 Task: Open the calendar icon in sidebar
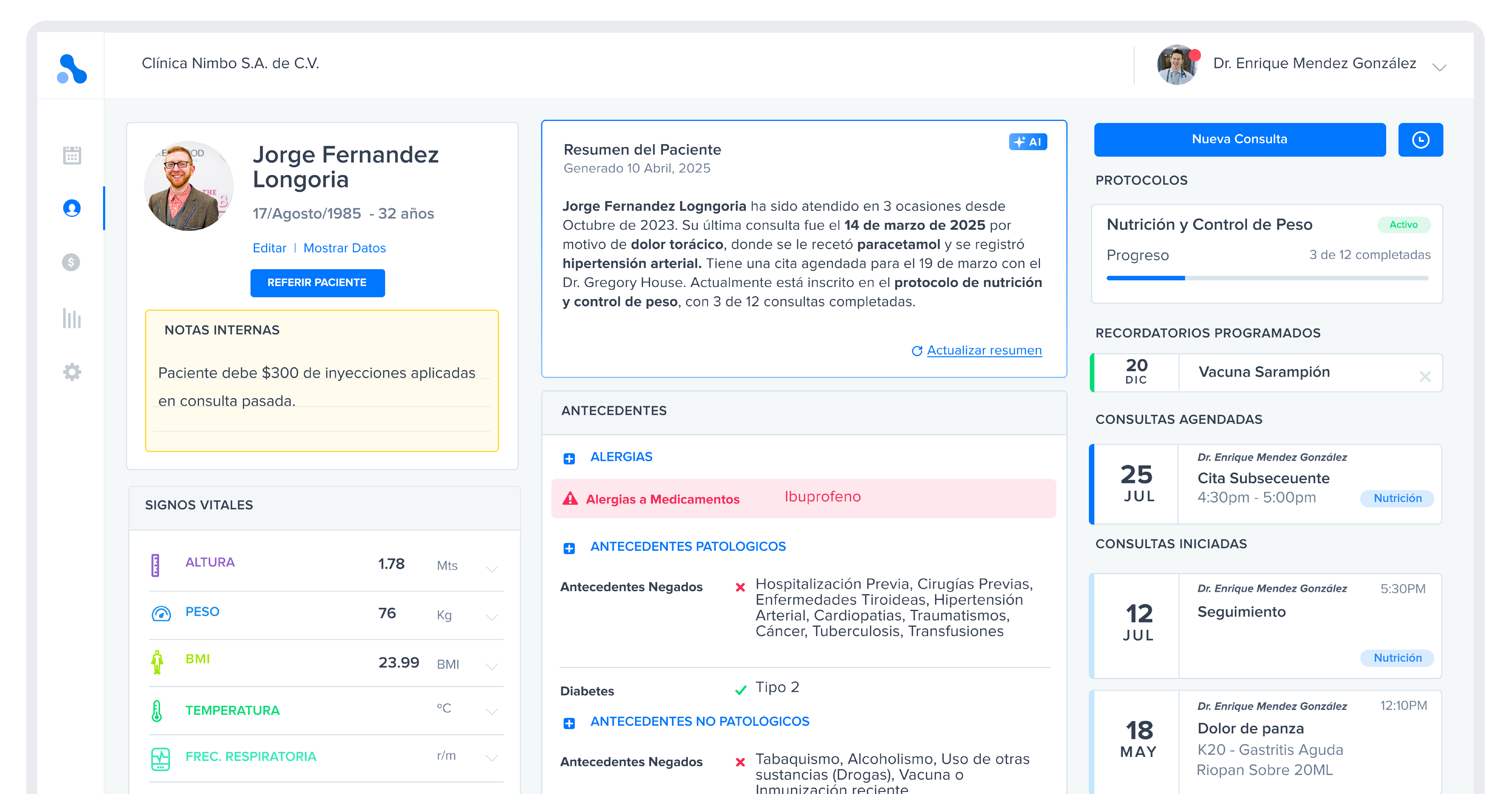pyautogui.click(x=72, y=155)
